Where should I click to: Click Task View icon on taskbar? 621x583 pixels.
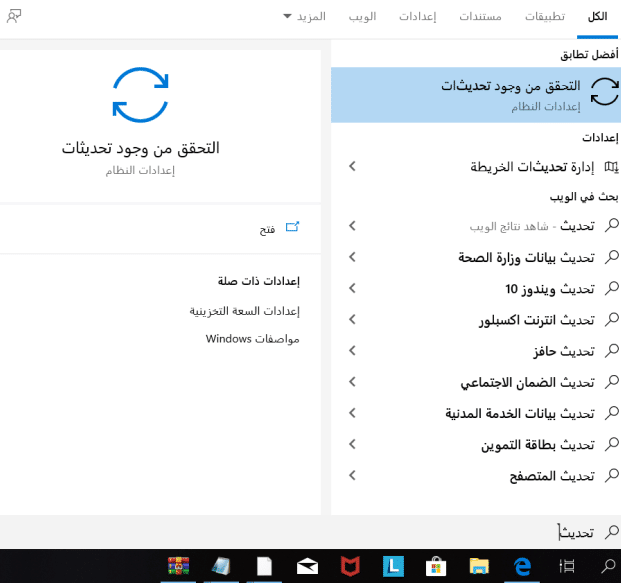567,566
